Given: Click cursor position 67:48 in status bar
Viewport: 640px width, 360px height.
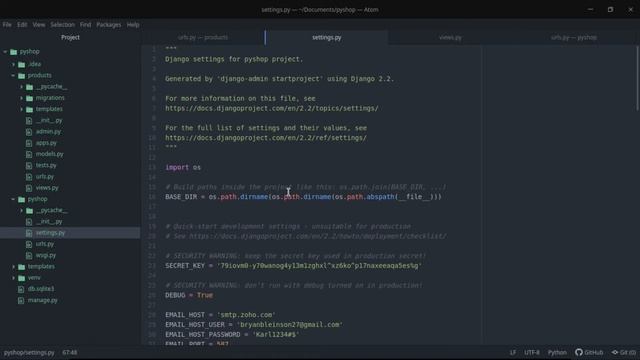Looking at the screenshot, I should (x=70, y=352).
